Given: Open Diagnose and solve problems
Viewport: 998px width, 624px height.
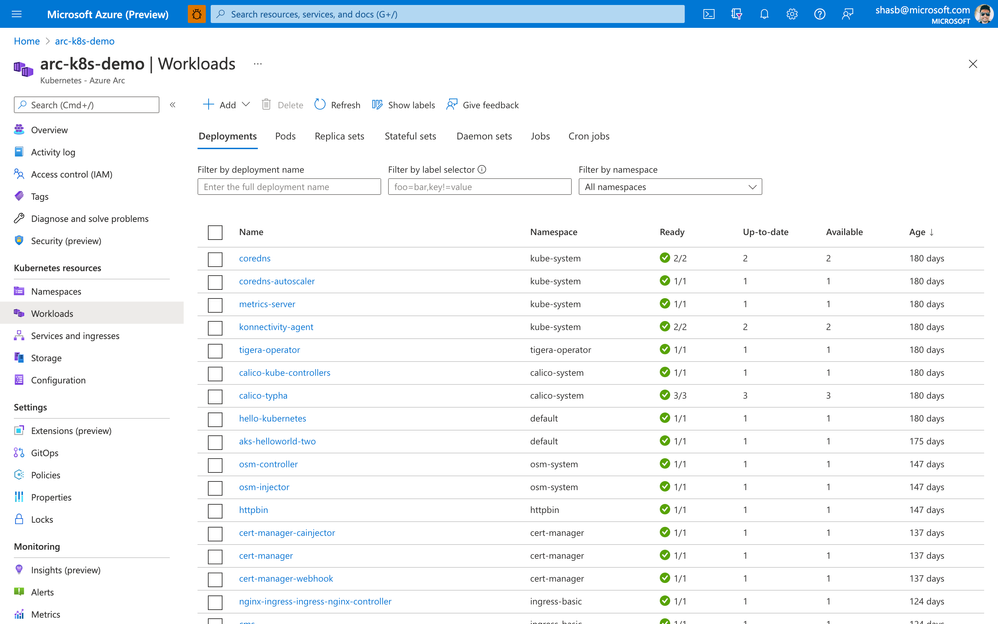Looking at the screenshot, I should tap(90, 218).
